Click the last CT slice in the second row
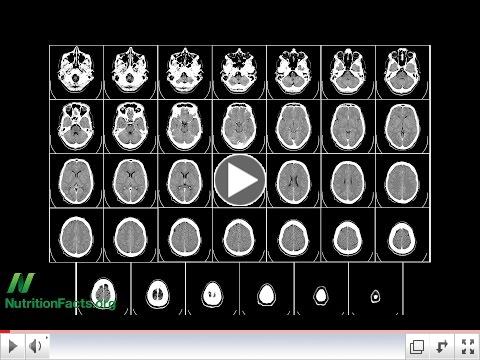 403,127
